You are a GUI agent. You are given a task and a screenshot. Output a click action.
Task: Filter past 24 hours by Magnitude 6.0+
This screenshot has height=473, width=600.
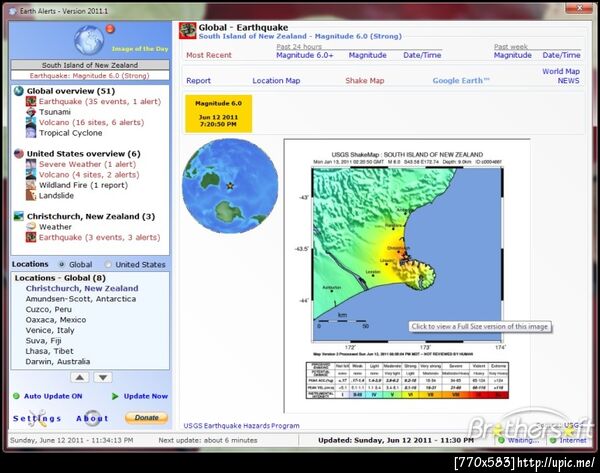305,55
